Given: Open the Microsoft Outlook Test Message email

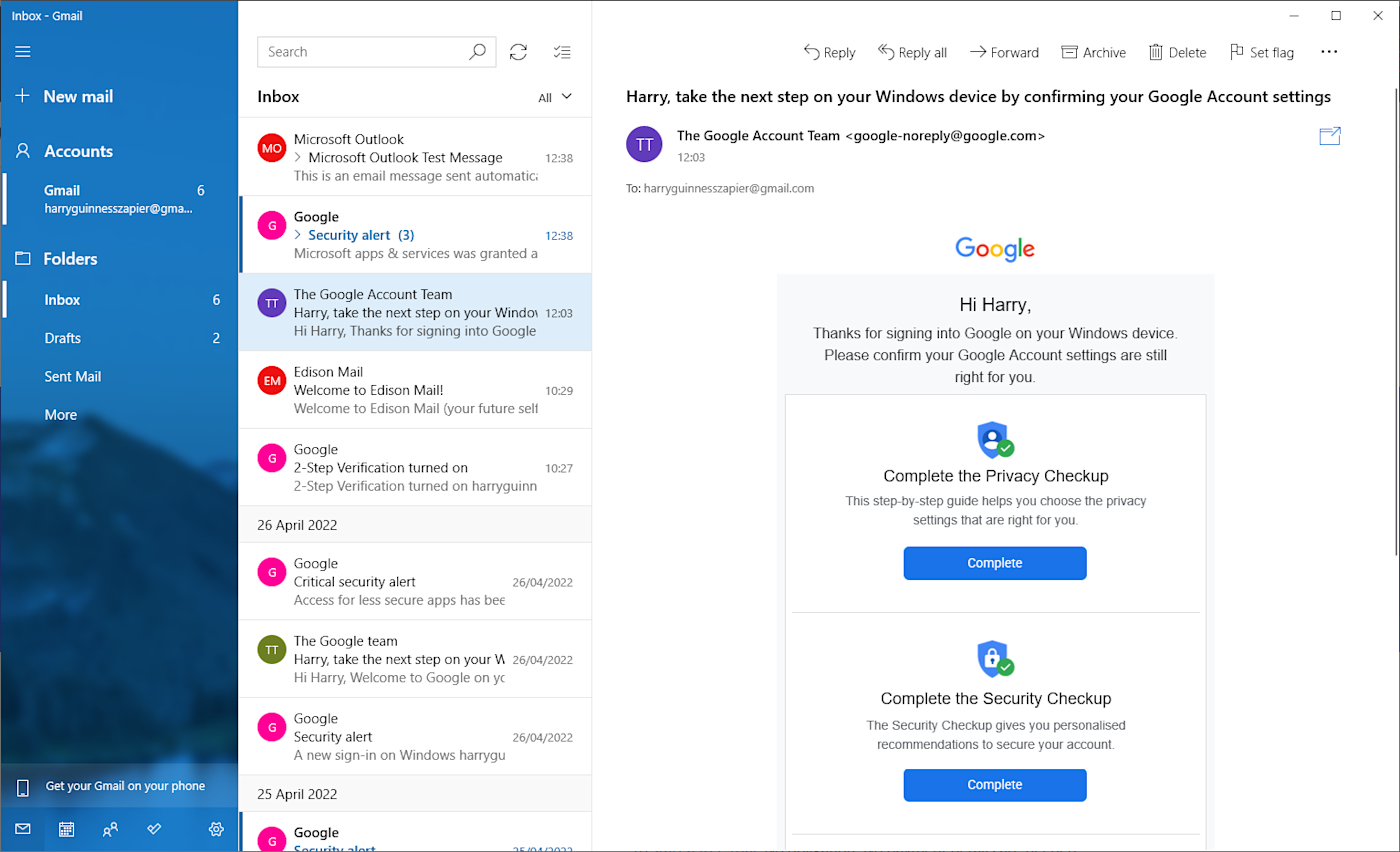Looking at the screenshot, I should (x=415, y=157).
